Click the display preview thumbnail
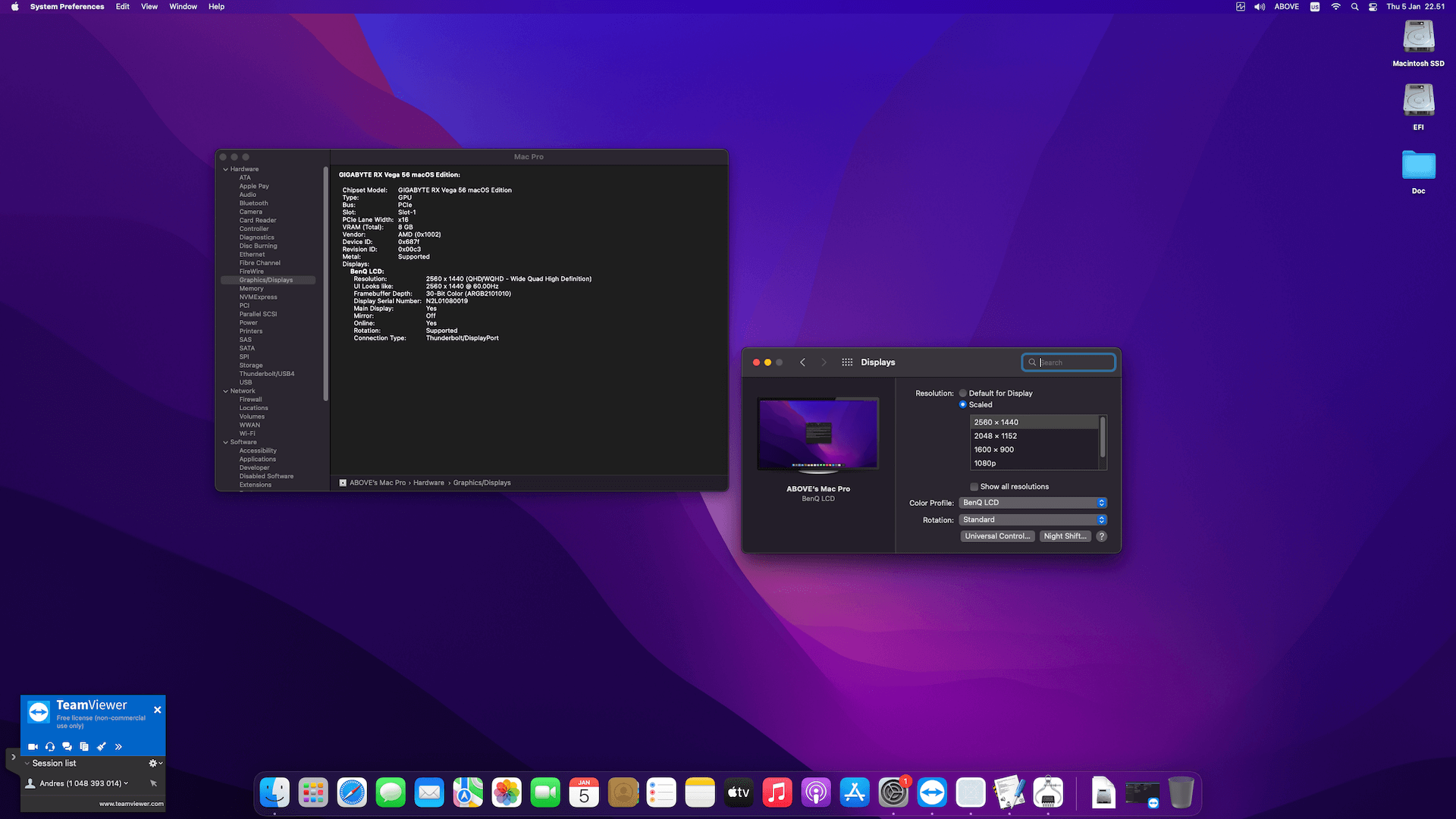This screenshot has width=1456, height=819. tap(818, 434)
